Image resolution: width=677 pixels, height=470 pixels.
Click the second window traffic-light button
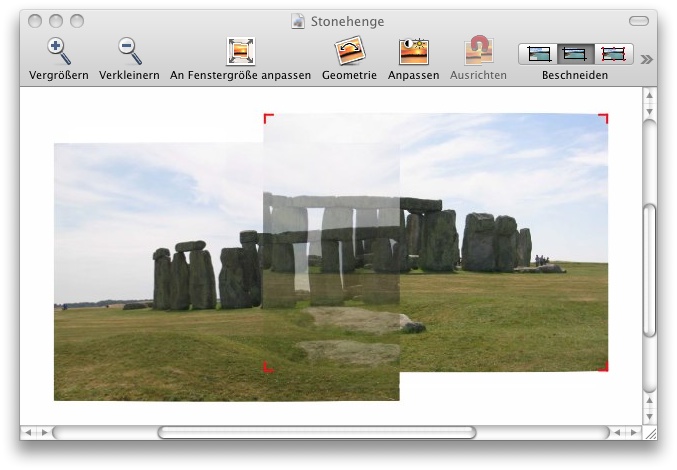tap(56, 21)
